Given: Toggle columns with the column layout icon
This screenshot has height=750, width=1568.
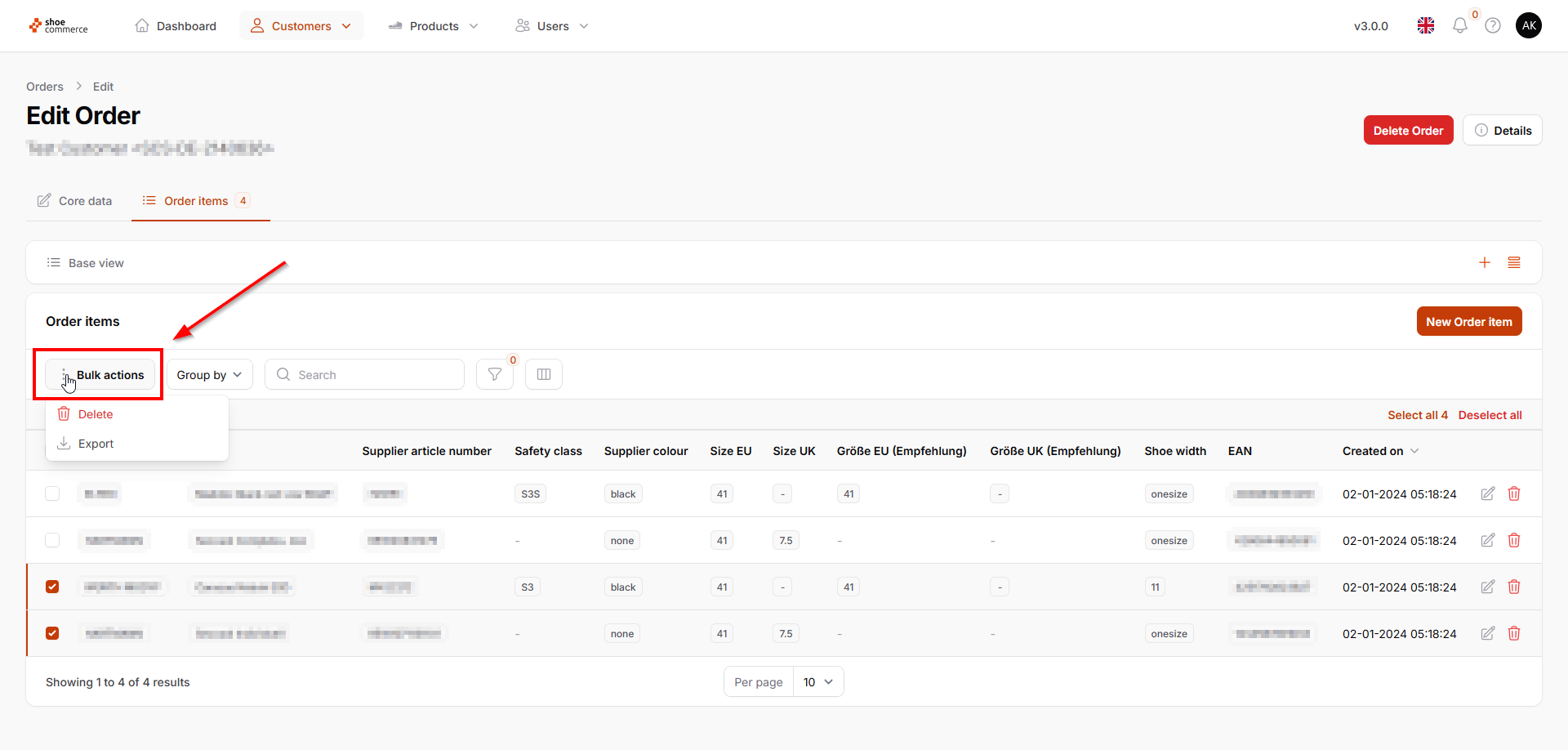Looking at the screenshot, I should pos(544,375).
